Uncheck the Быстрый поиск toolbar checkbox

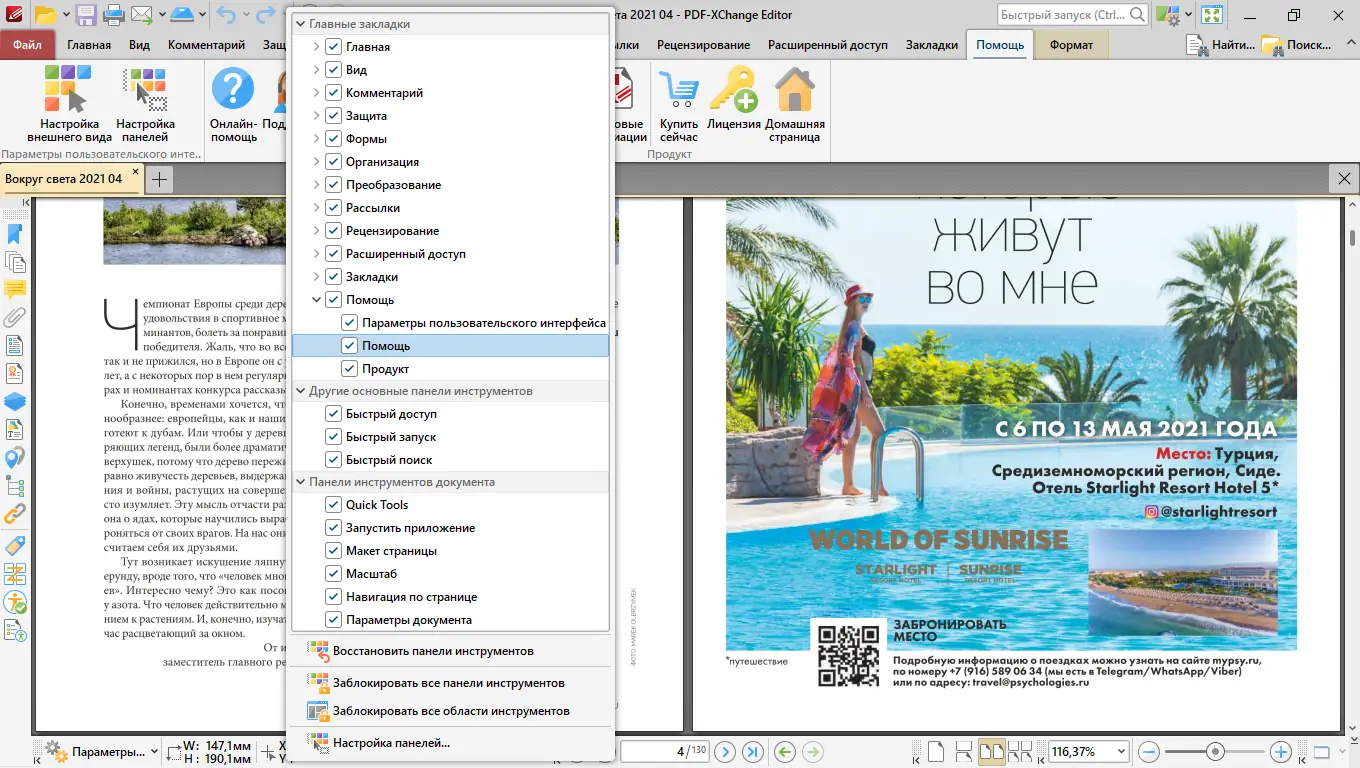click(333, 459)
